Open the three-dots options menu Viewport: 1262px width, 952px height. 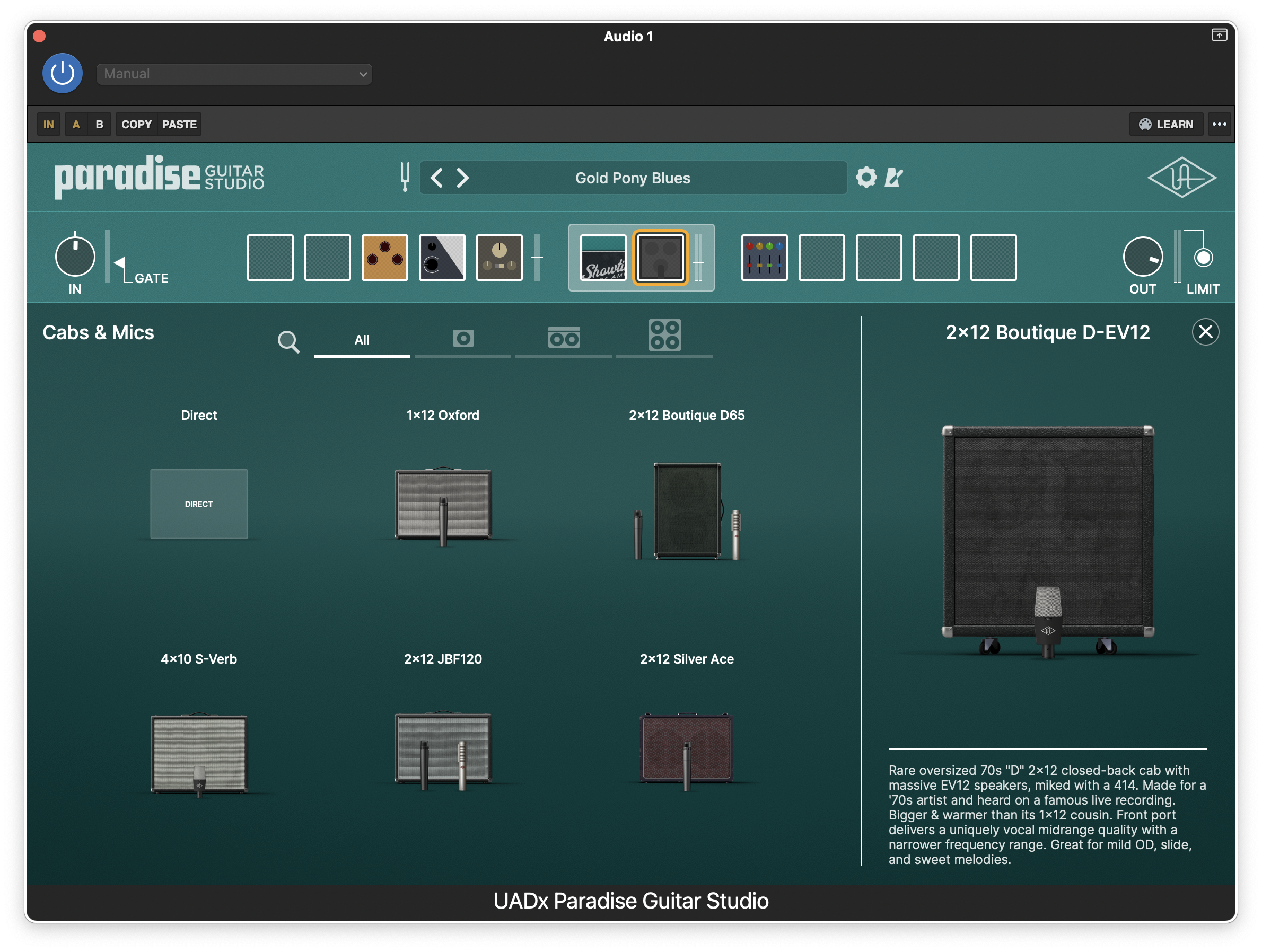[x=1219, y=125]
